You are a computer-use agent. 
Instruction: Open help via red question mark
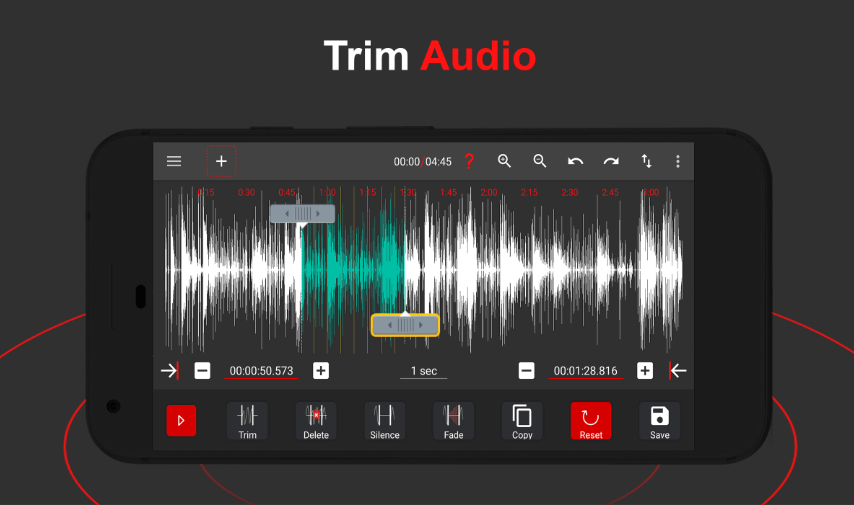469,161
